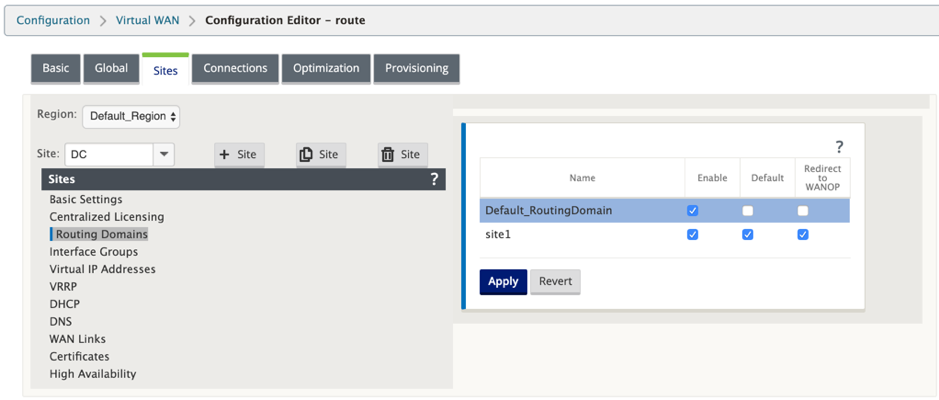Check Redirect to WANOP for Default_RoutingDomain
Image resolution: width=939 pixels, height=400 pixels.
click(x=803, y=211)
